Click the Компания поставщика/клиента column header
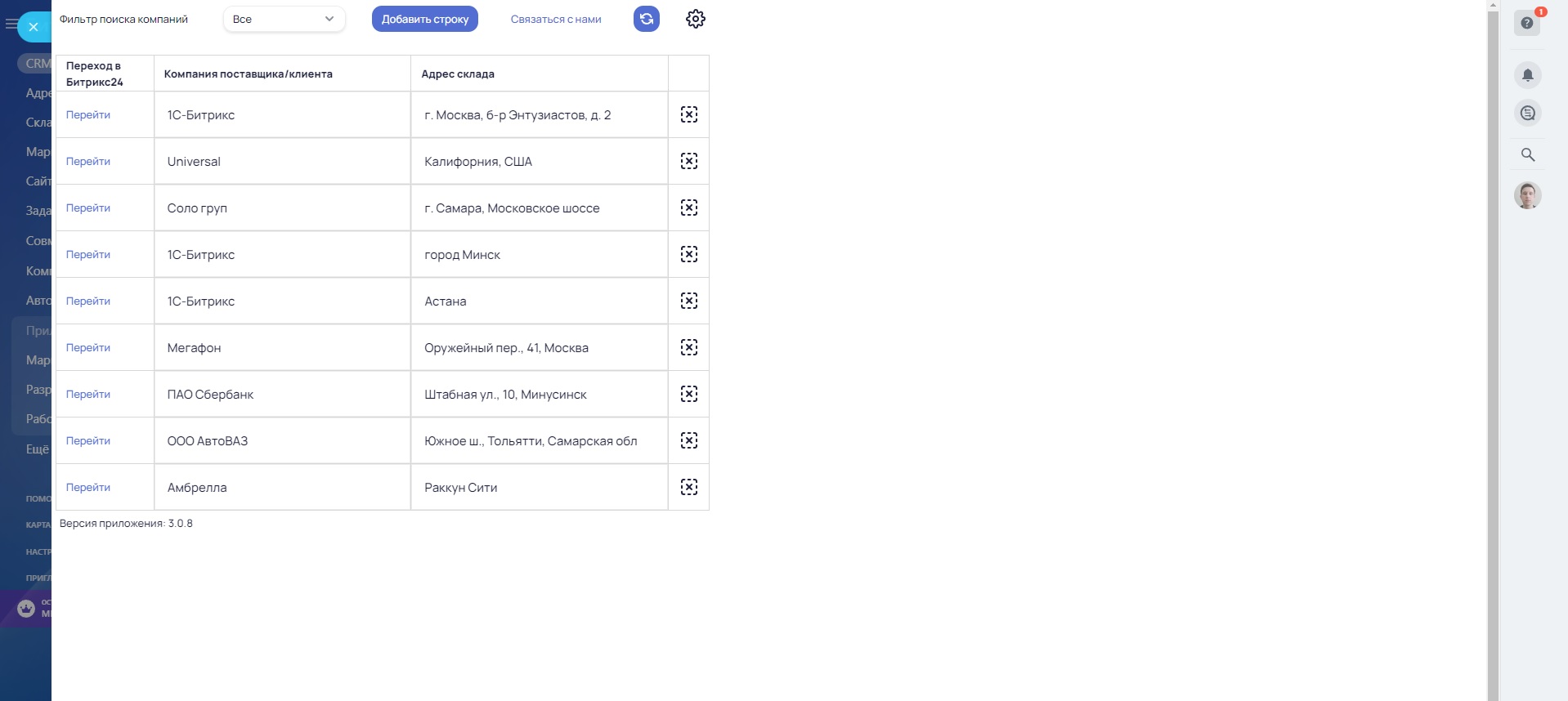This screenshot has width=1568, height=701. point(282,74)
